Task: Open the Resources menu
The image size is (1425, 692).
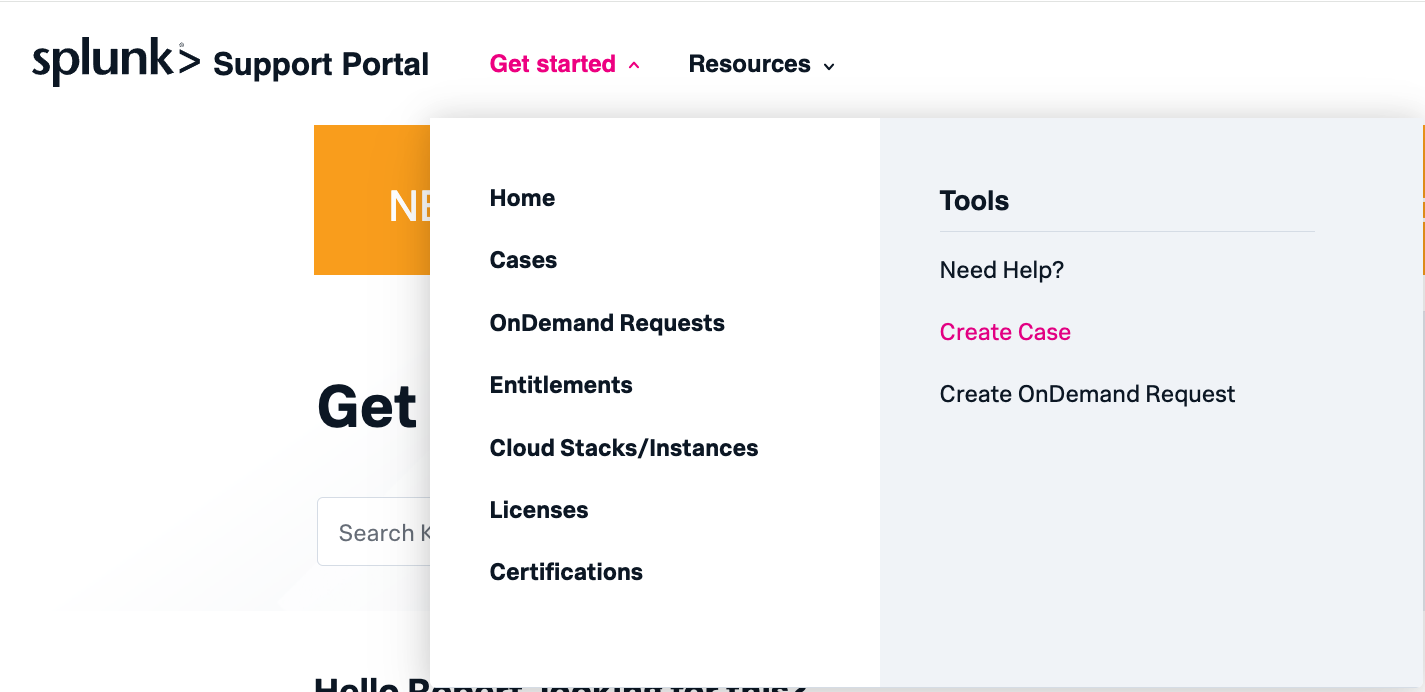Action: 750,64
